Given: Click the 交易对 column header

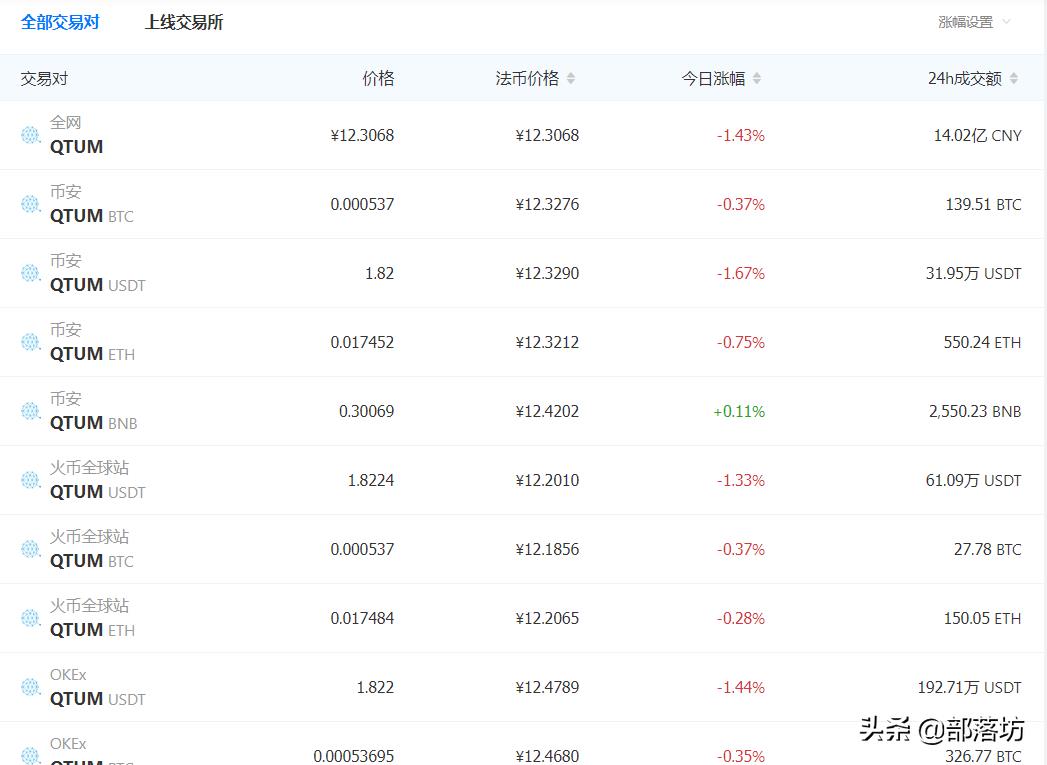Looking at the screenshot, I should click(44, 79).
